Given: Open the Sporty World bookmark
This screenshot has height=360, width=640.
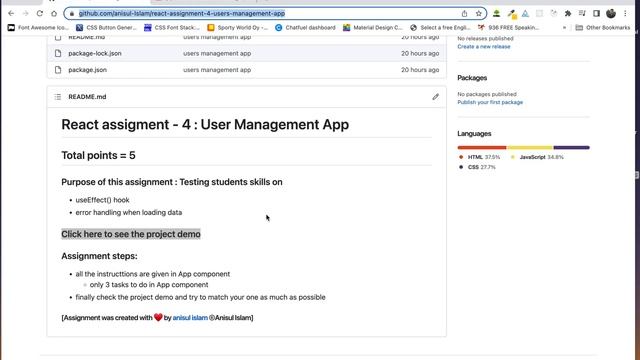Looking at the screenshot, I should pos(238,27).
